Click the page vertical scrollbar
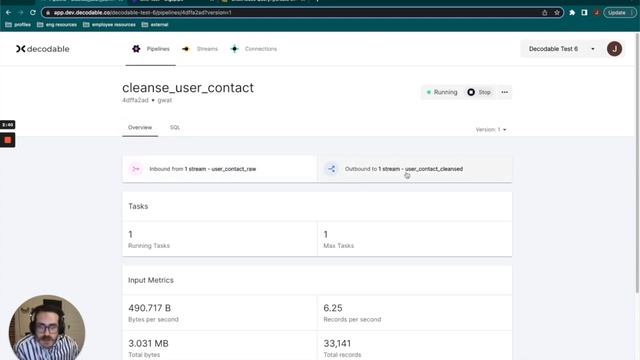640x360 pixels. pyautogui.click(x=638, y=163)
